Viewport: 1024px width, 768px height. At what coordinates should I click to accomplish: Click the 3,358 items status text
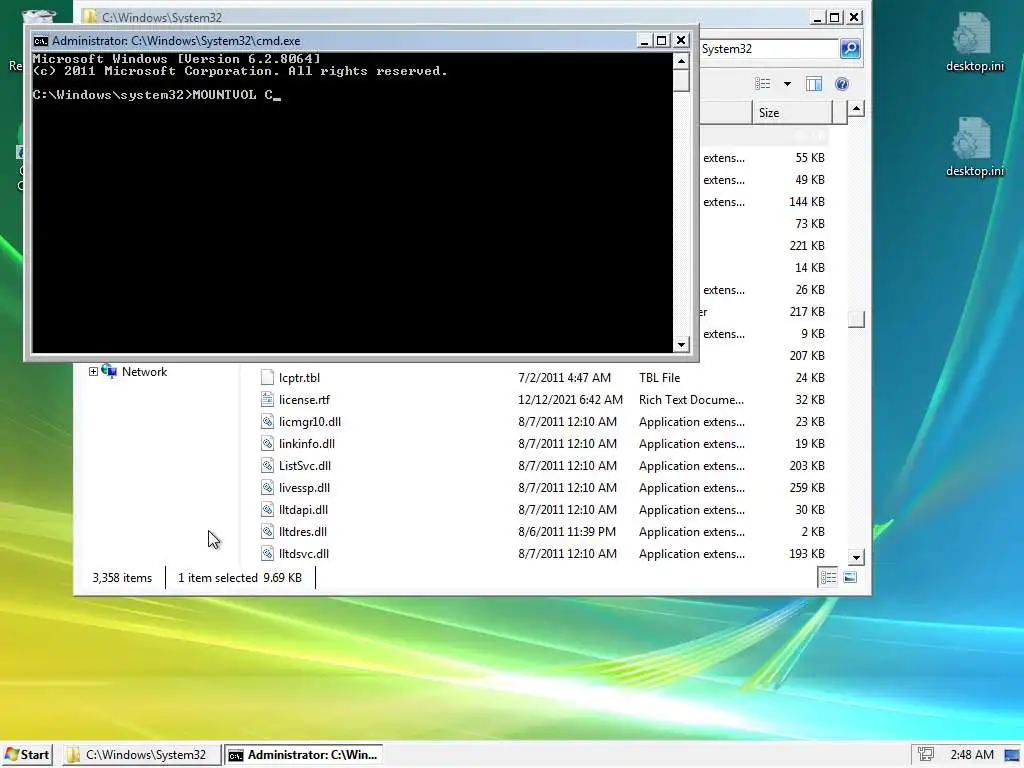pos(122,578)
